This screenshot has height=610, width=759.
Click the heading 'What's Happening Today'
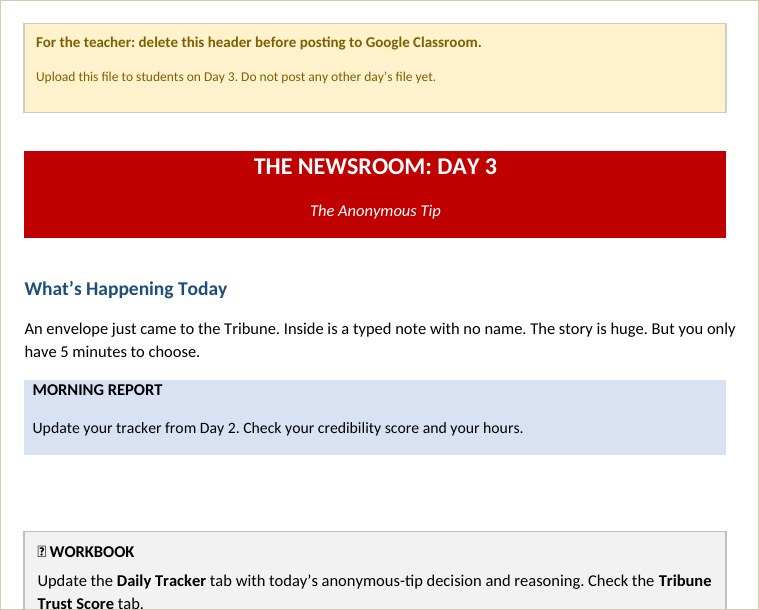(126, 289)
